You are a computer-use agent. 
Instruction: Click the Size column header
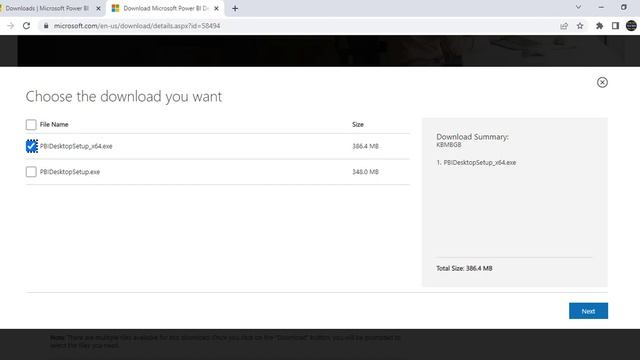[x=358, y=124]
